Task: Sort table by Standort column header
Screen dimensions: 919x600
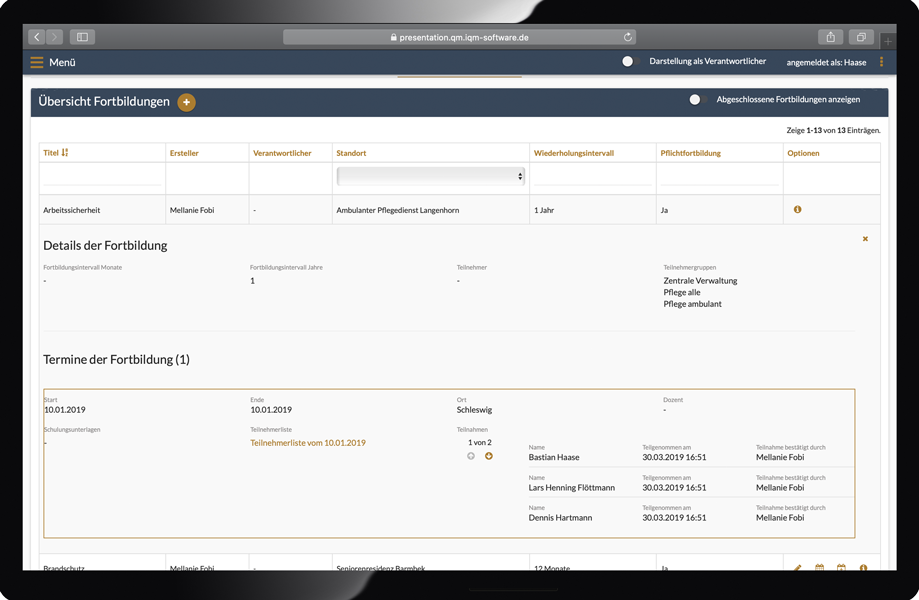Action: point(351,153)
